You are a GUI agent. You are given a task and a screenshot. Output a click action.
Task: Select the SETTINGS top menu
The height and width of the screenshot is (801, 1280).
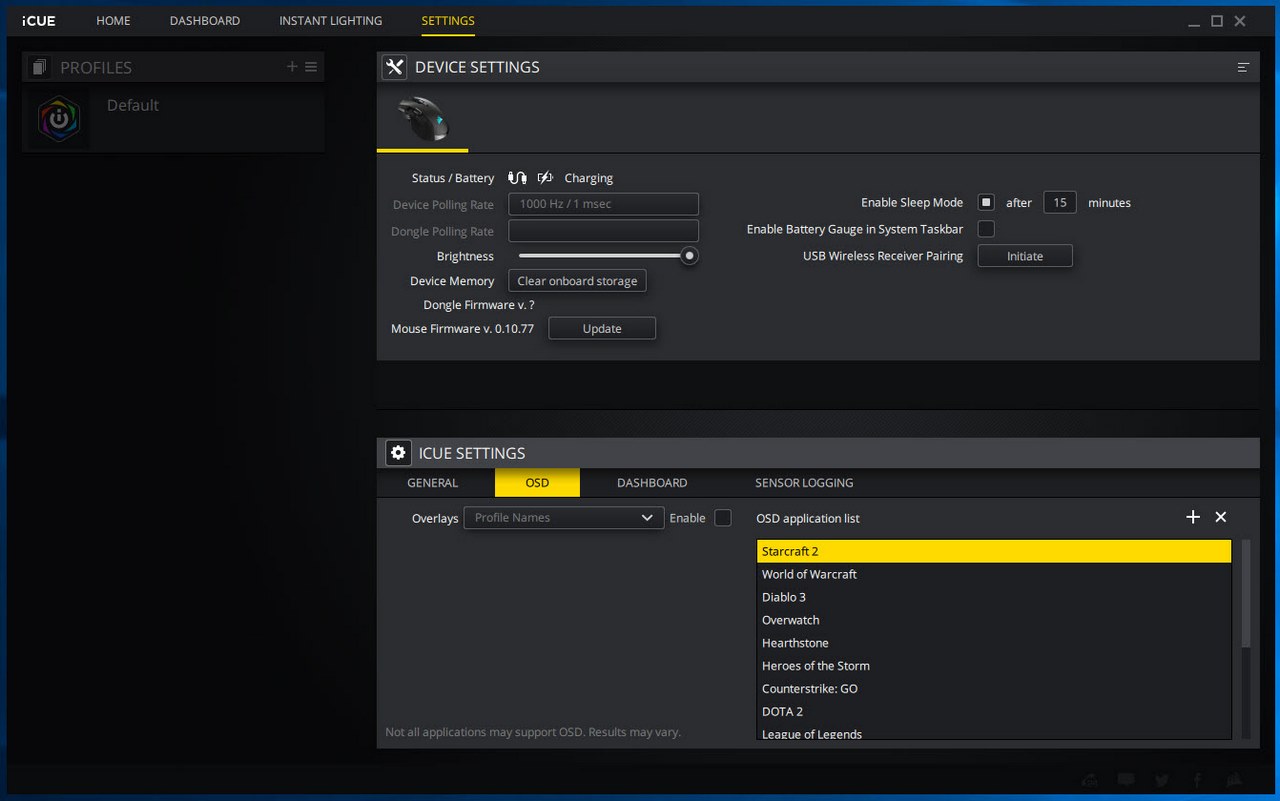[x=448, y=21]
